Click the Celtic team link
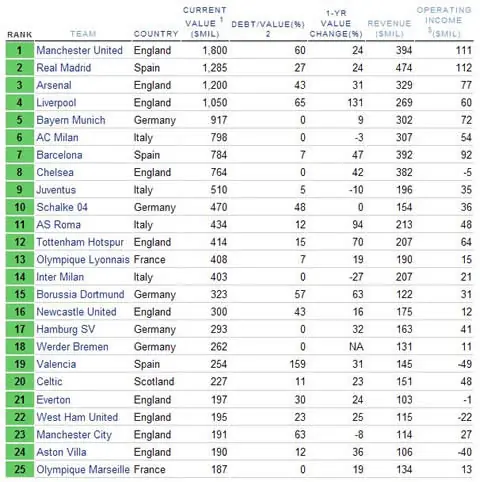Viewport: 480px width, 482px height. 49,381
